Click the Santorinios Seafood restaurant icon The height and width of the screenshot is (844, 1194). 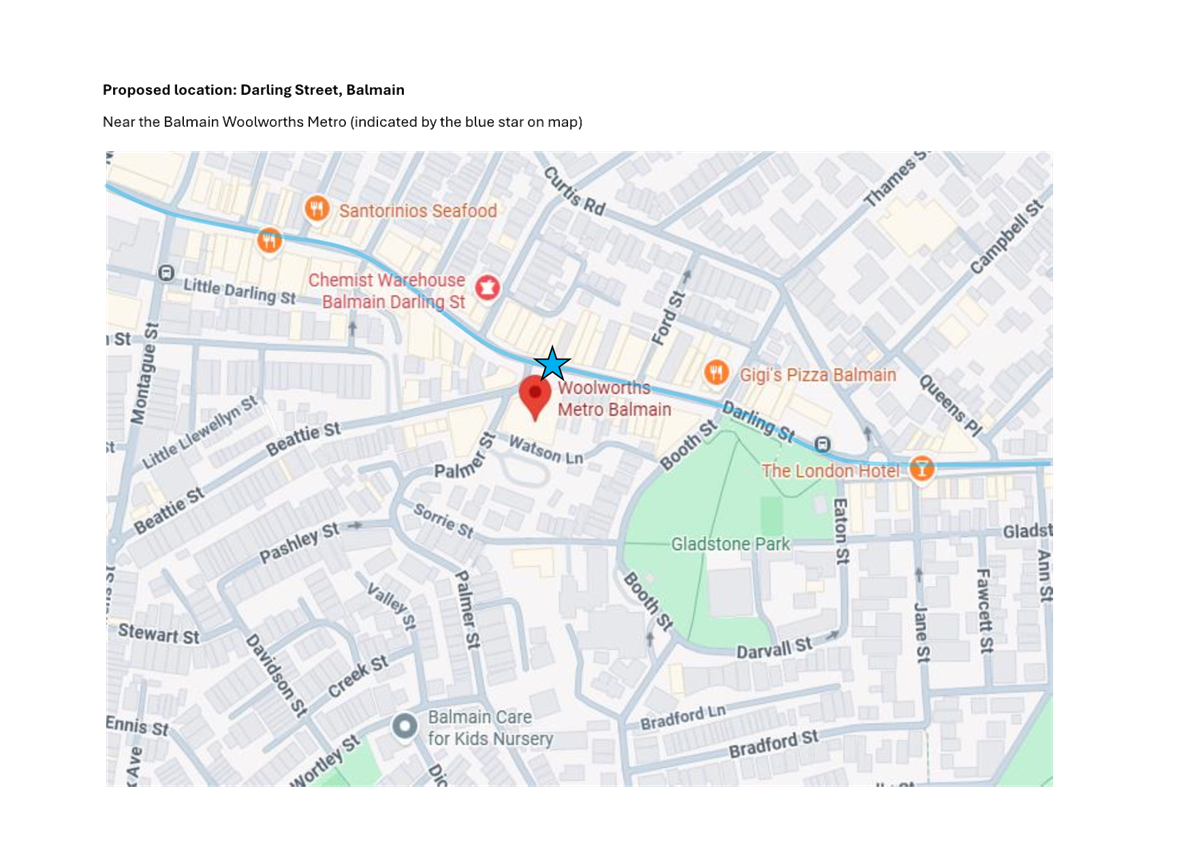pos(317,209)
